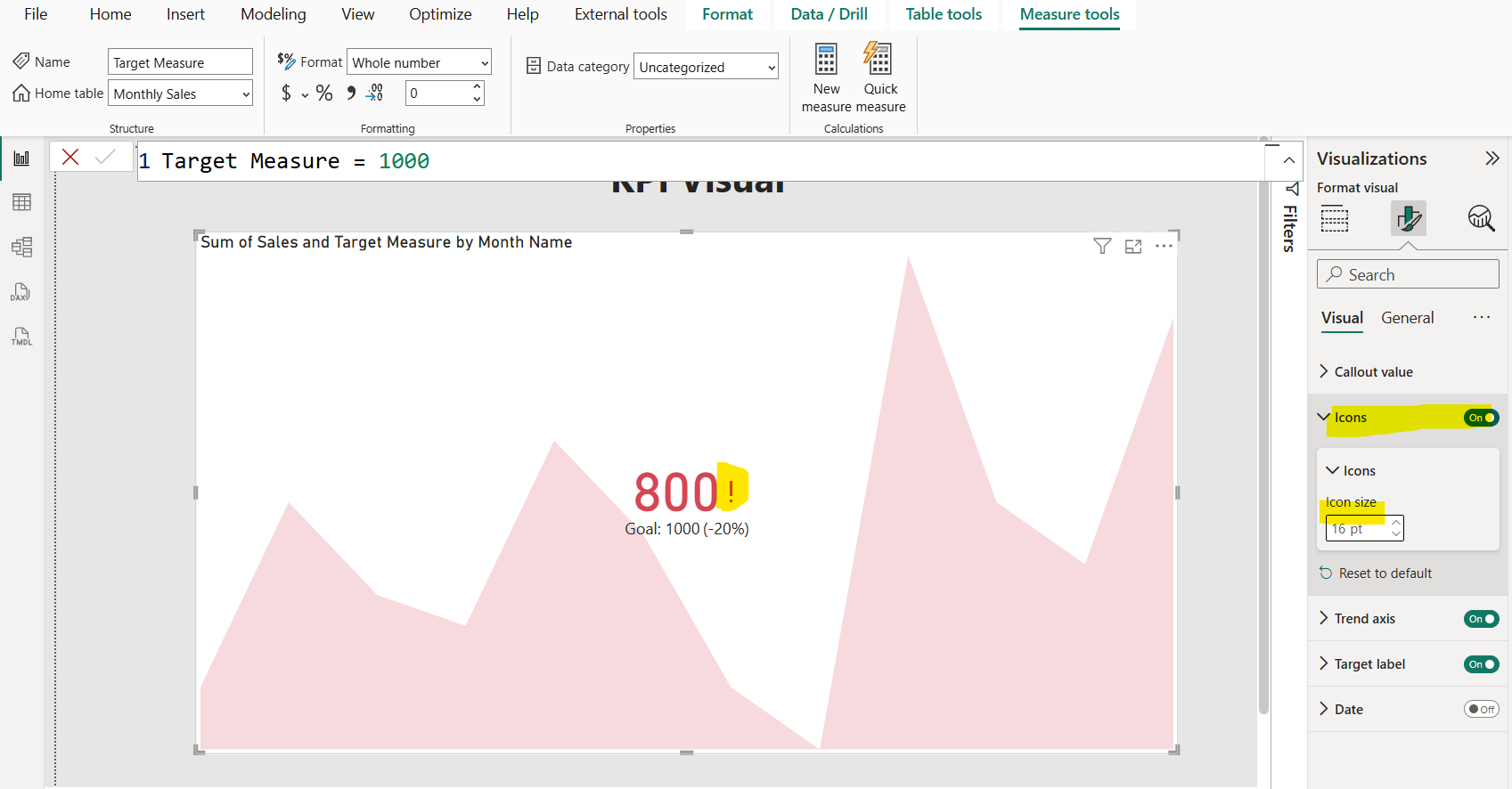Open the Format dropdown showing Whole number
The image size is (1512, 789).
coord(419,63)
